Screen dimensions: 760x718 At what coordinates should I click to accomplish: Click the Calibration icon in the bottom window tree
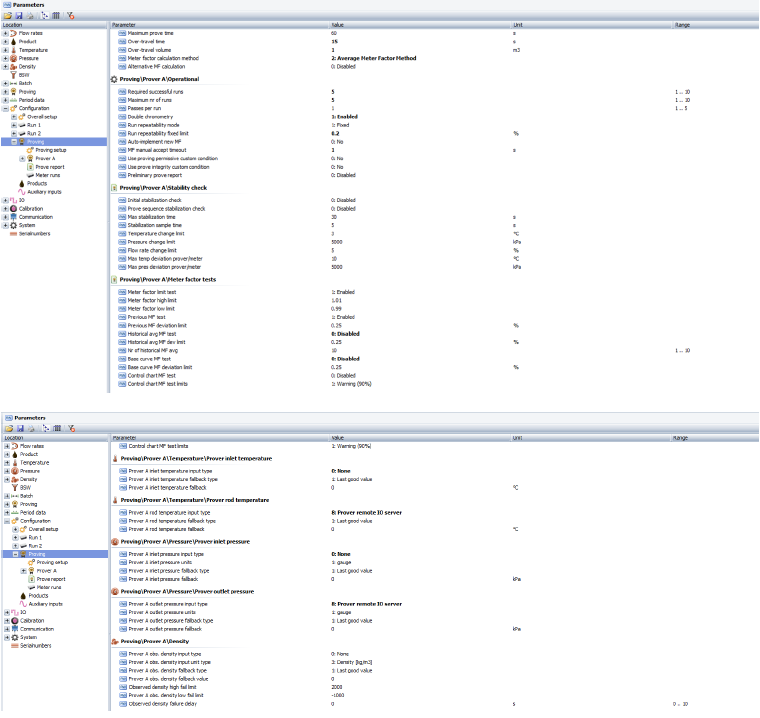coord(15,621)
